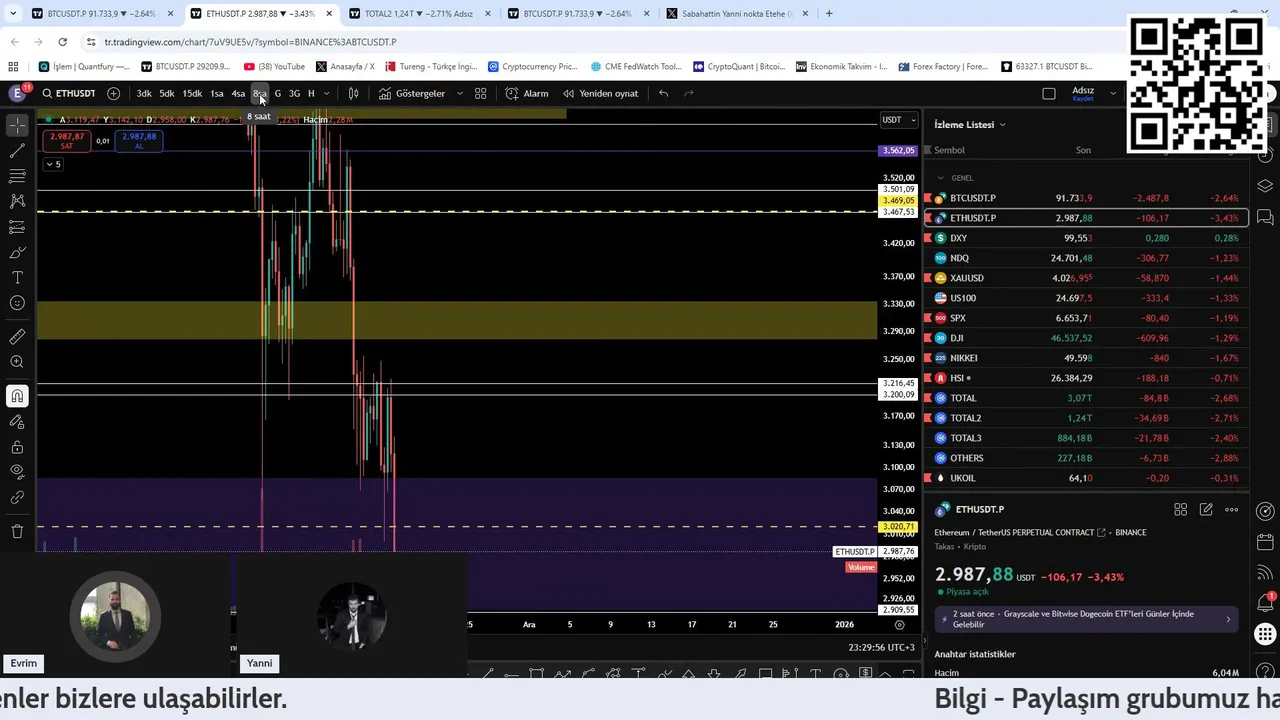Expand the İzleme Listesi watchlist dropdown

[x=970, y=124]
